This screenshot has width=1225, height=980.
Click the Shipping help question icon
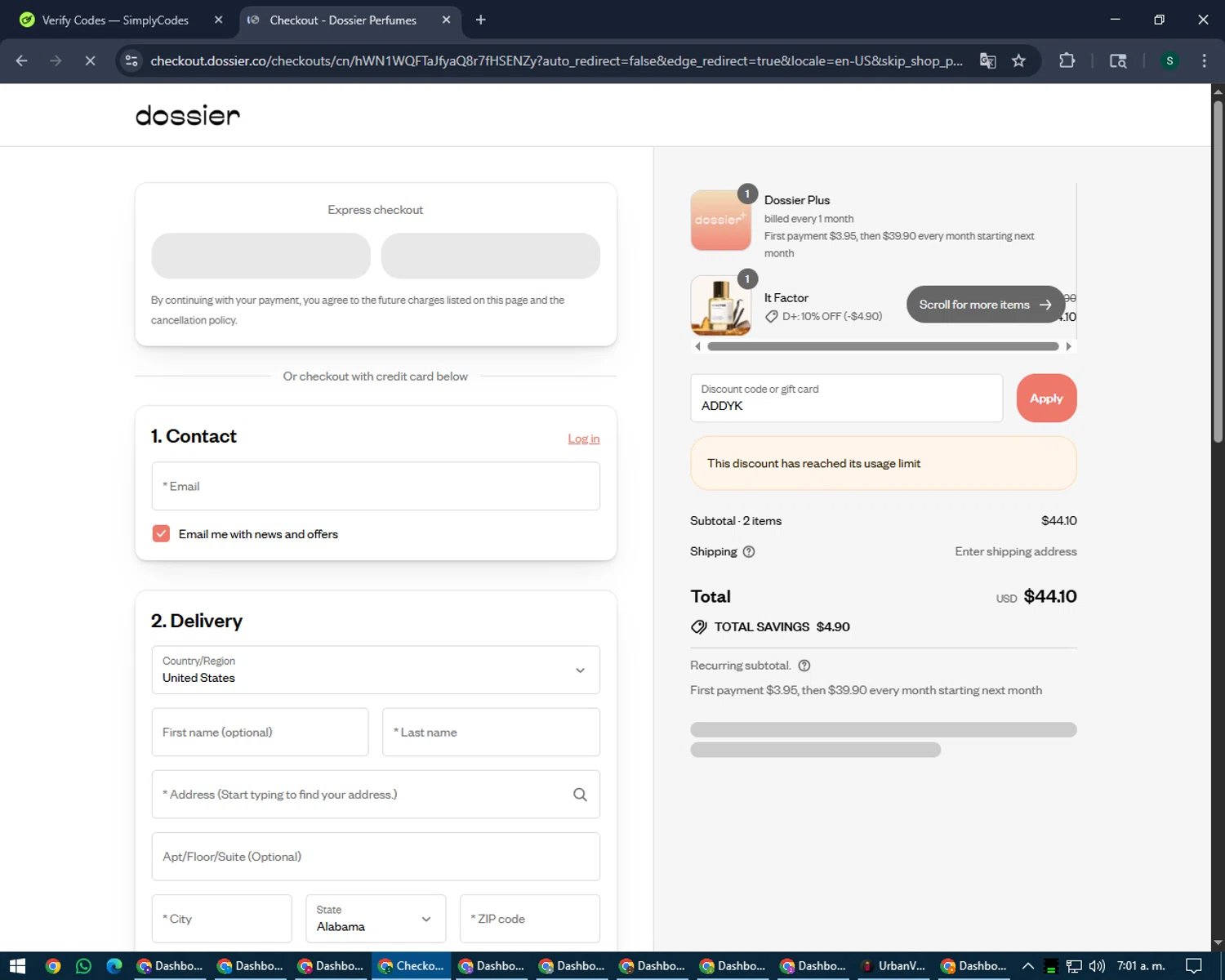(749, 551)
